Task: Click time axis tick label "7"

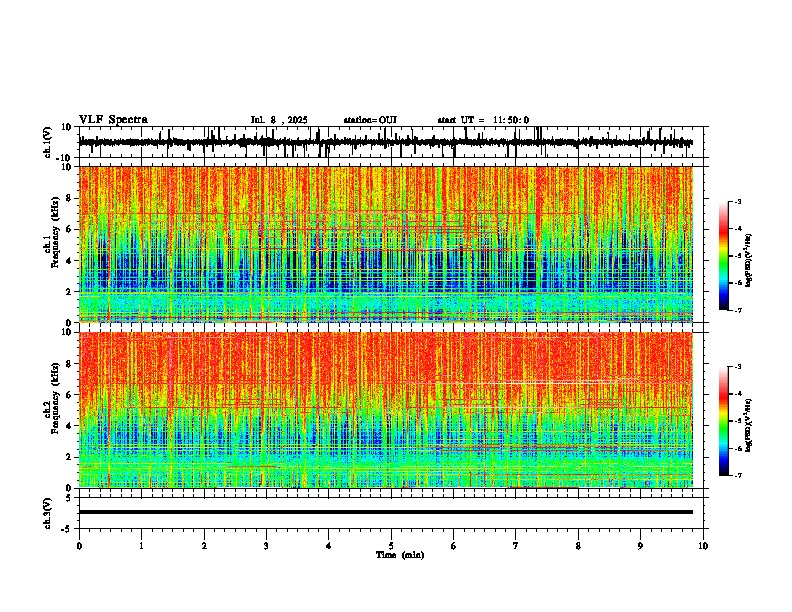Action: [516, 546]
